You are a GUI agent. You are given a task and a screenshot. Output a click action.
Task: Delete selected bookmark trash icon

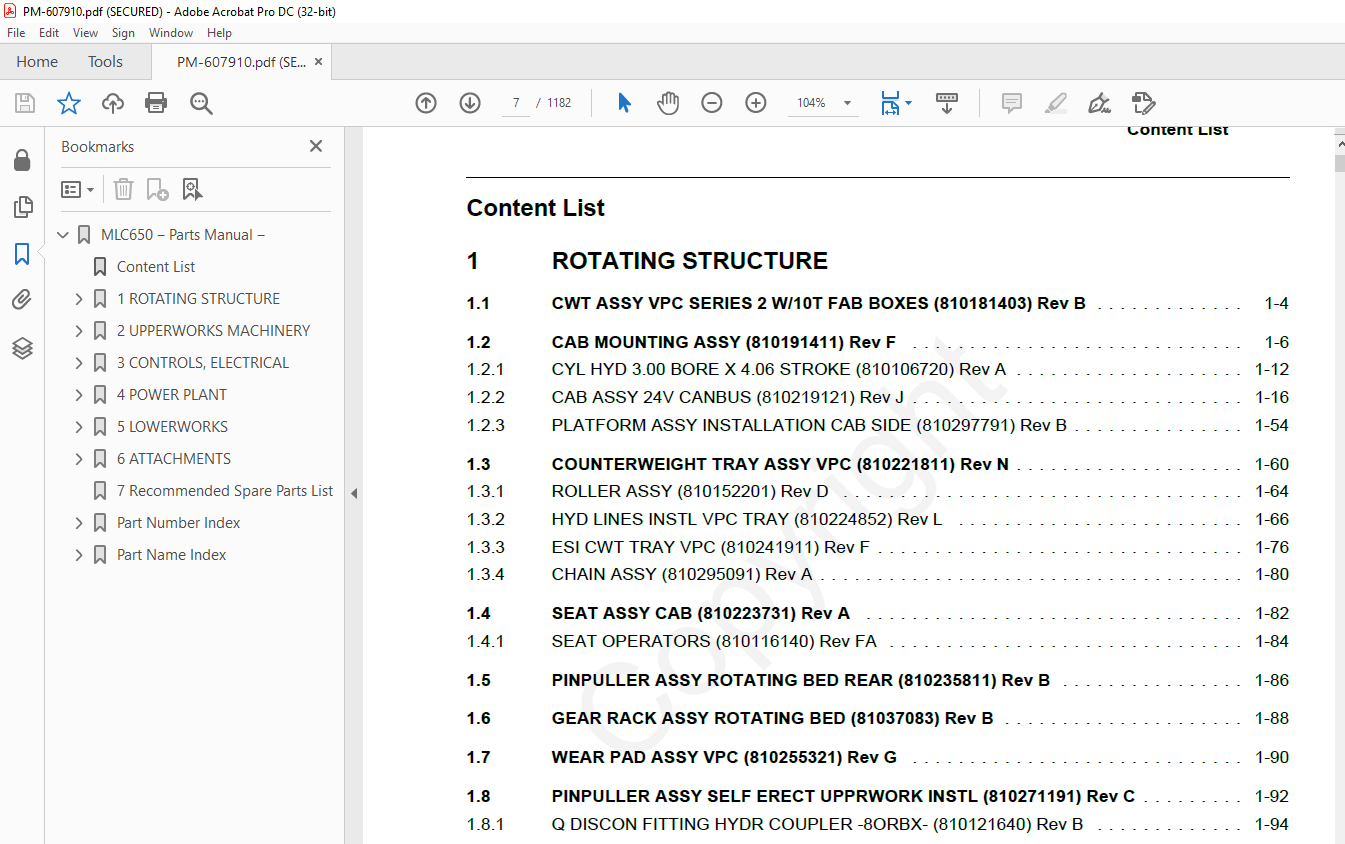click(123, 189)
